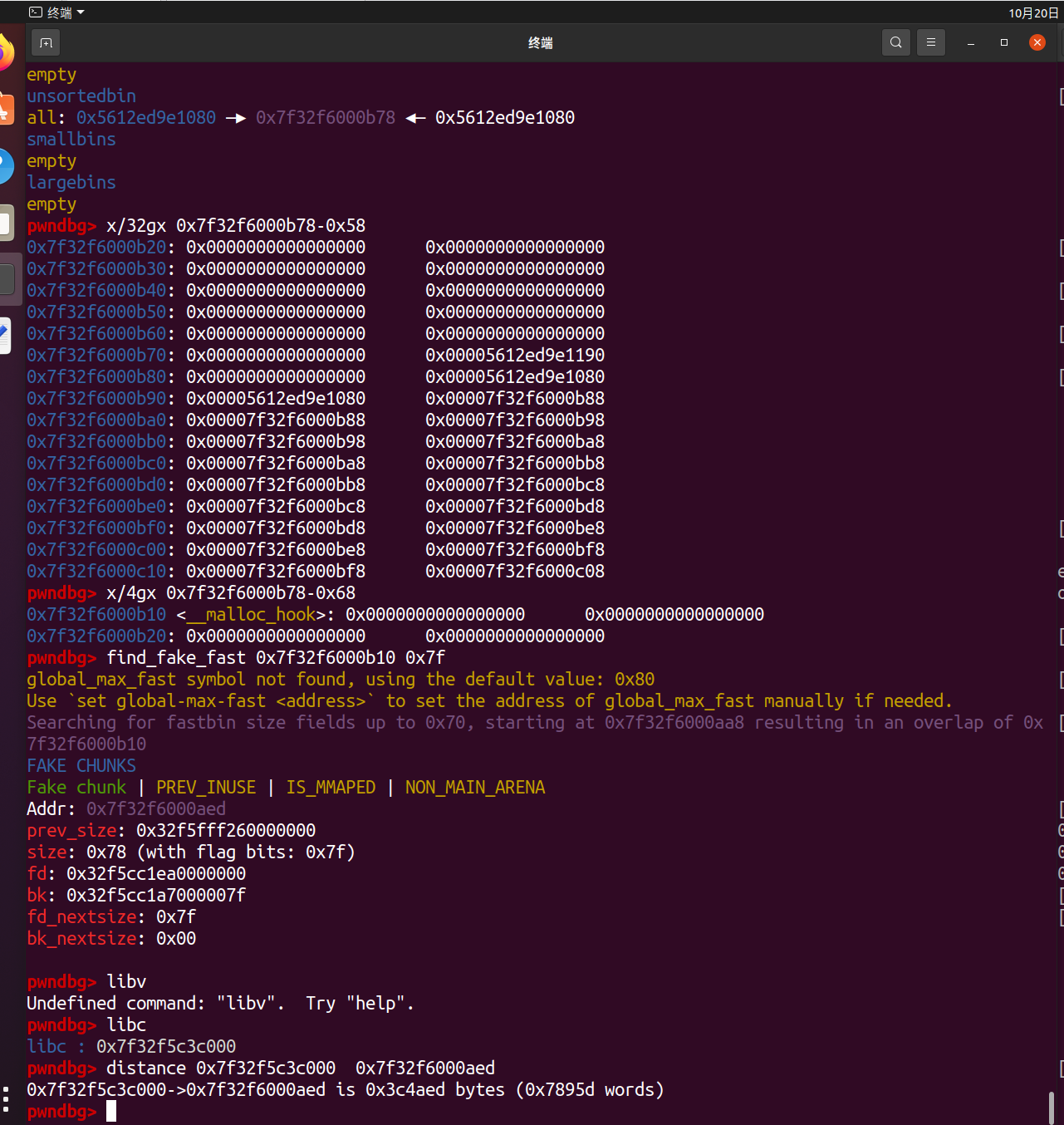Open the Help app in the dock
The height and width of the screenshot is (1125, 1064).
[x=5, y=166]
